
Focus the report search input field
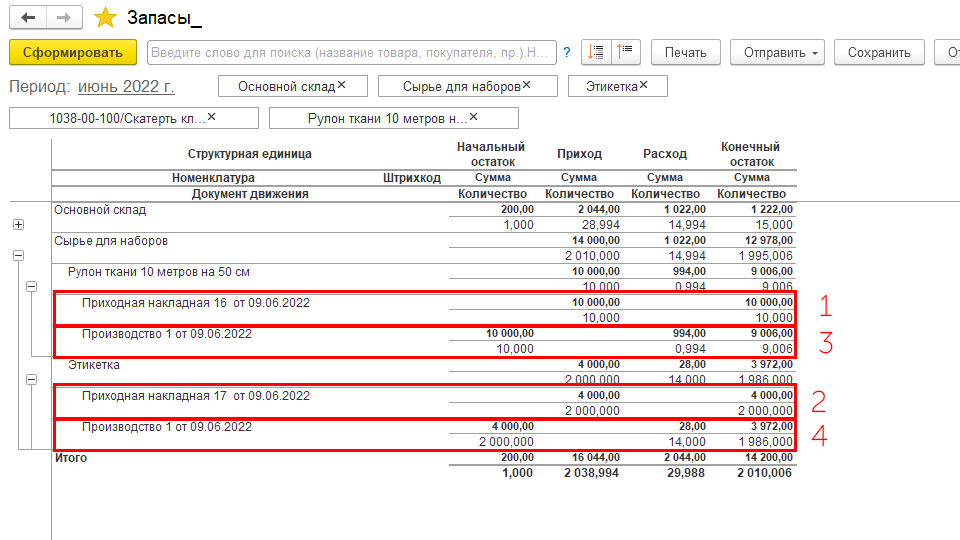(350, 53)
